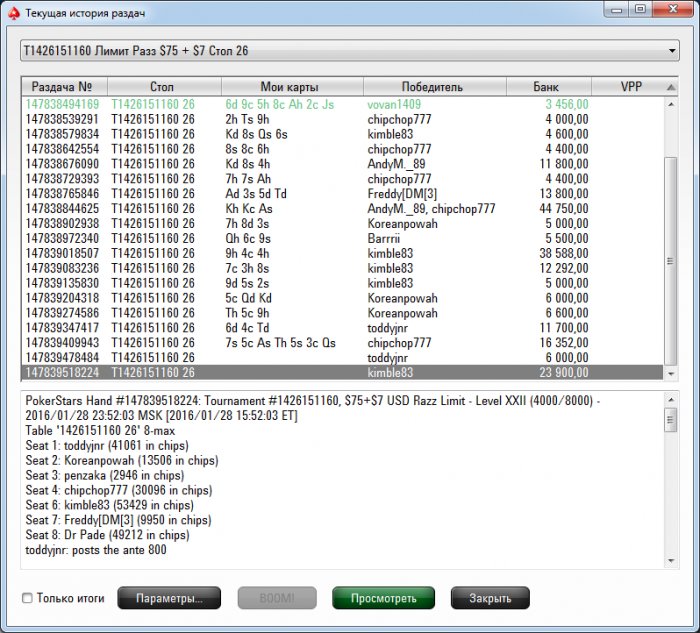Select hand row 147839083236
Screen dimensions: 700x633
[342, 268]
